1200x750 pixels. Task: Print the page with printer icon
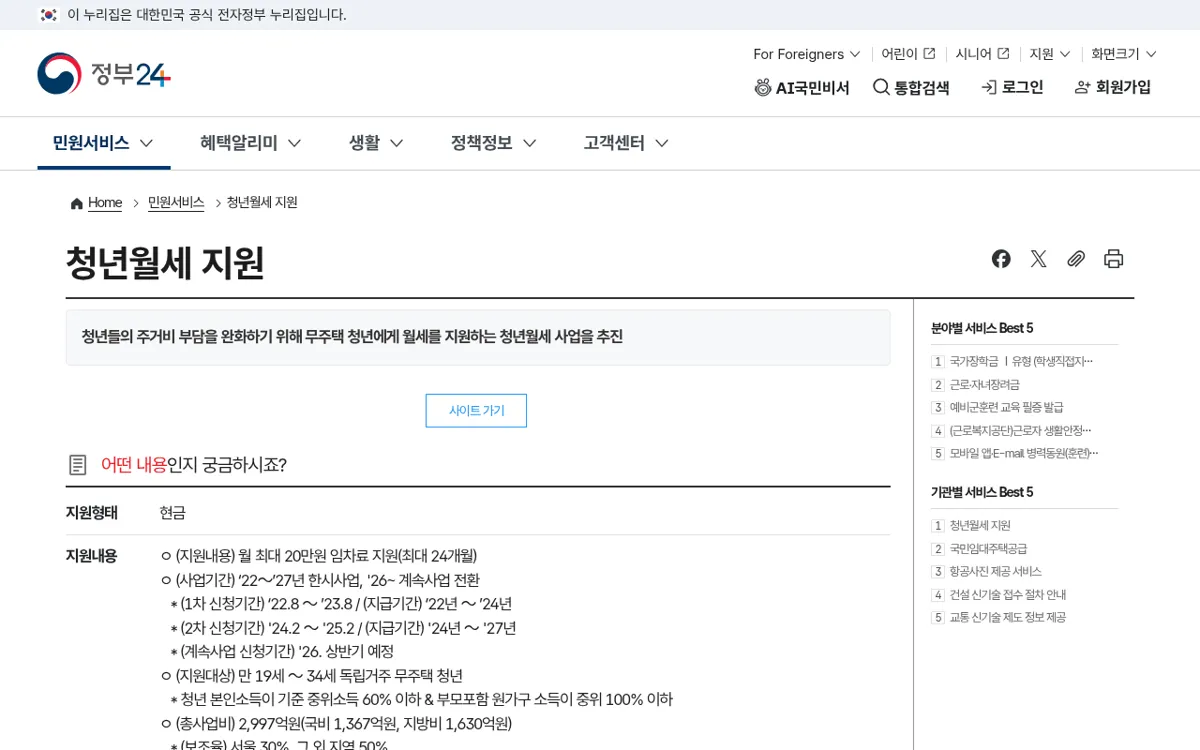click(x=1114, y=259)
